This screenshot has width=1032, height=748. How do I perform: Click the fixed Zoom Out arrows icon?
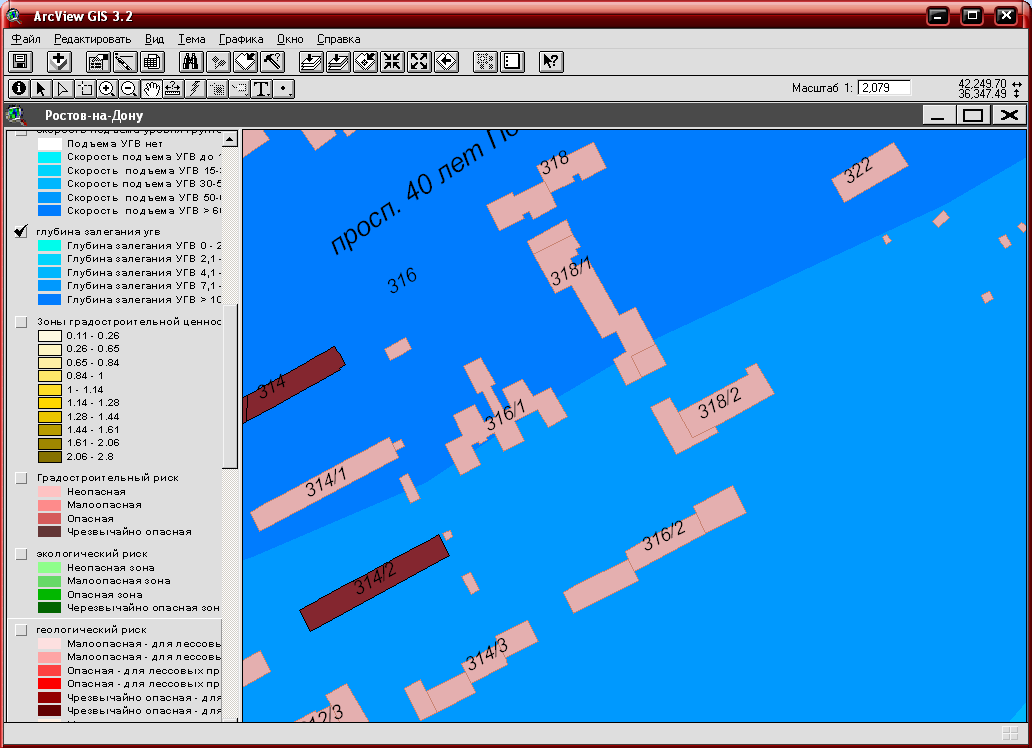419,62
